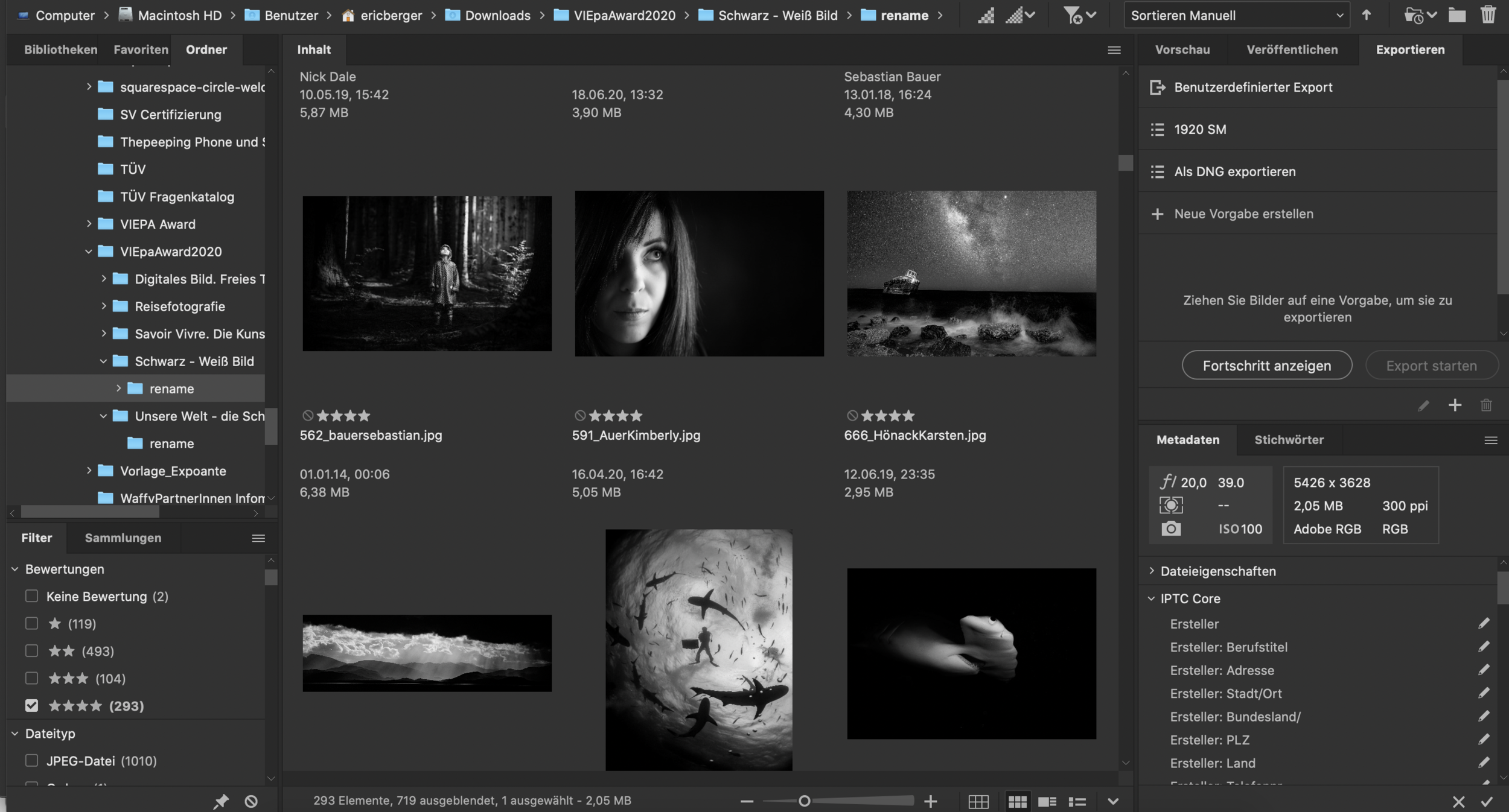Click the new folder icon in toolbar
This screenshot has height=812, width=1509.
[x=1456, y=15]
